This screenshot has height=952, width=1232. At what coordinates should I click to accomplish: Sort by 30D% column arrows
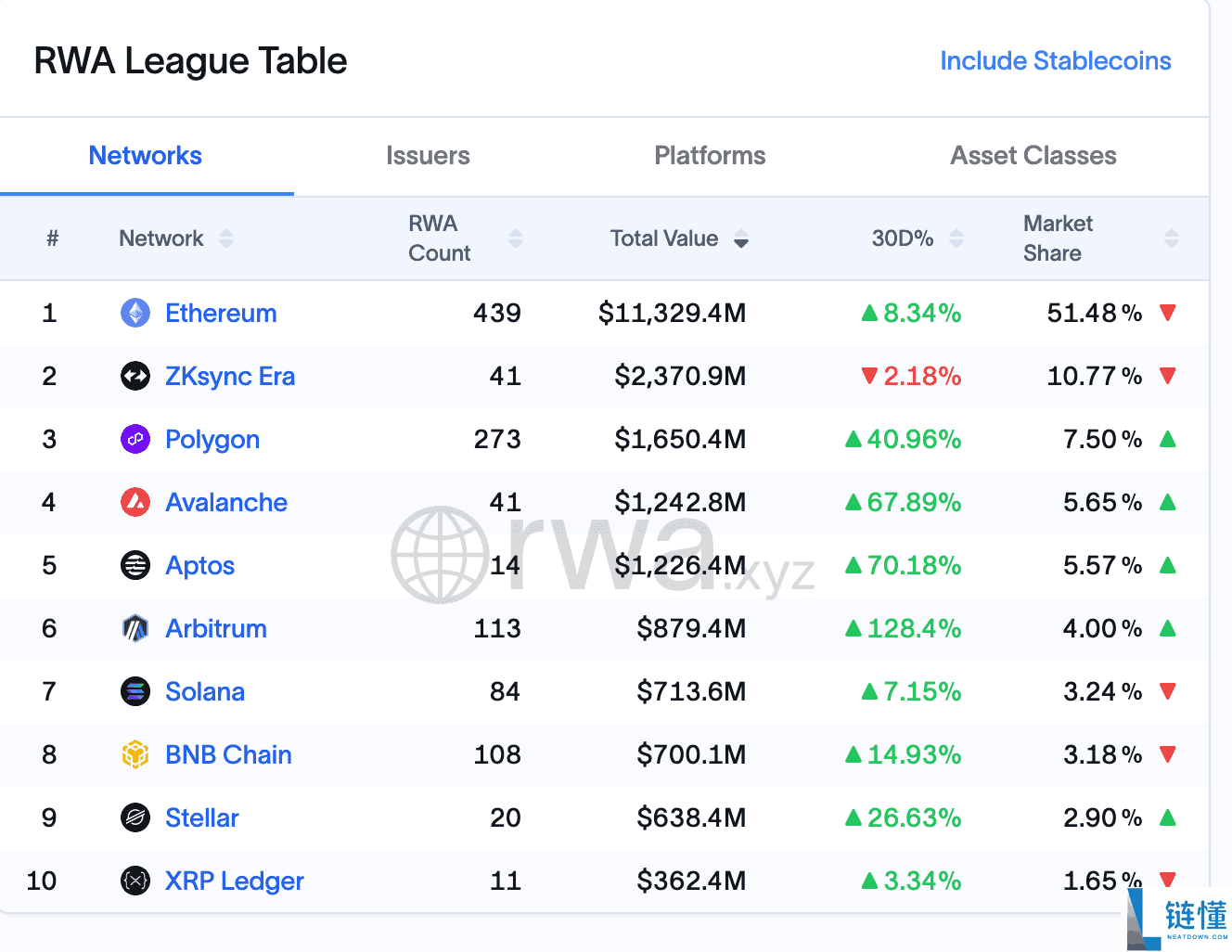[x=956, y=238]
